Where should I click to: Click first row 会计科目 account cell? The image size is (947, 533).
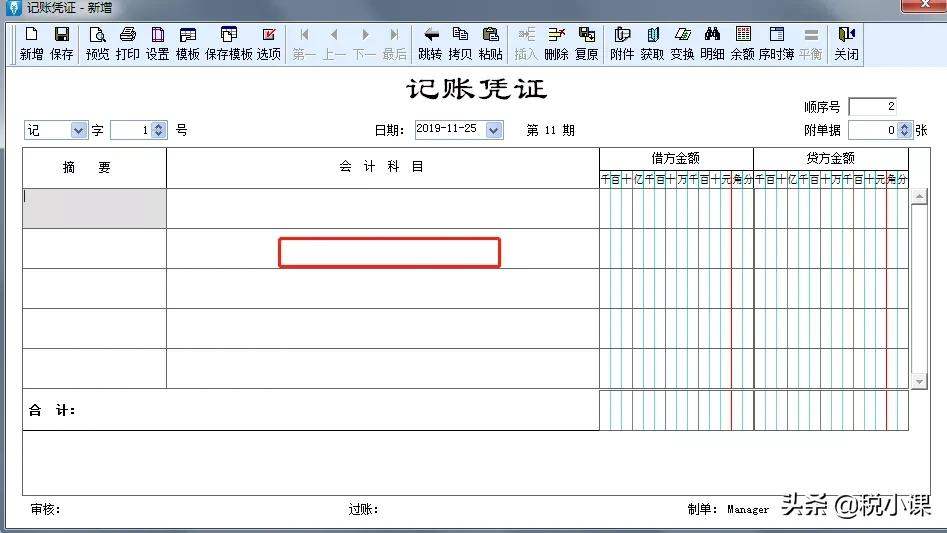(x=383, y=208)
